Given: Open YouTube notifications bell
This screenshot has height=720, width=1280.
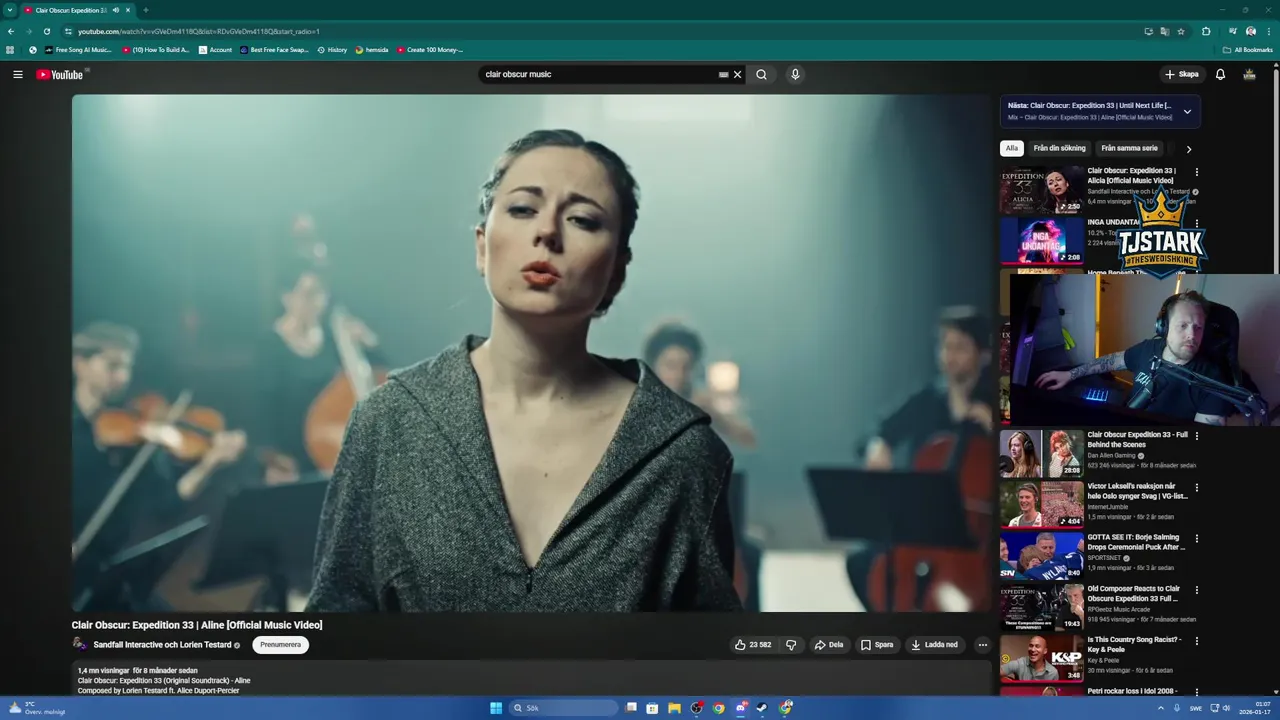Looking at the screenshot, I should (1220, 74).
